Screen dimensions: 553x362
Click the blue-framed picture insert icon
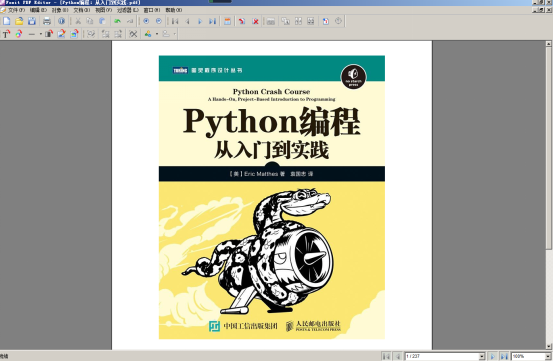74,34
